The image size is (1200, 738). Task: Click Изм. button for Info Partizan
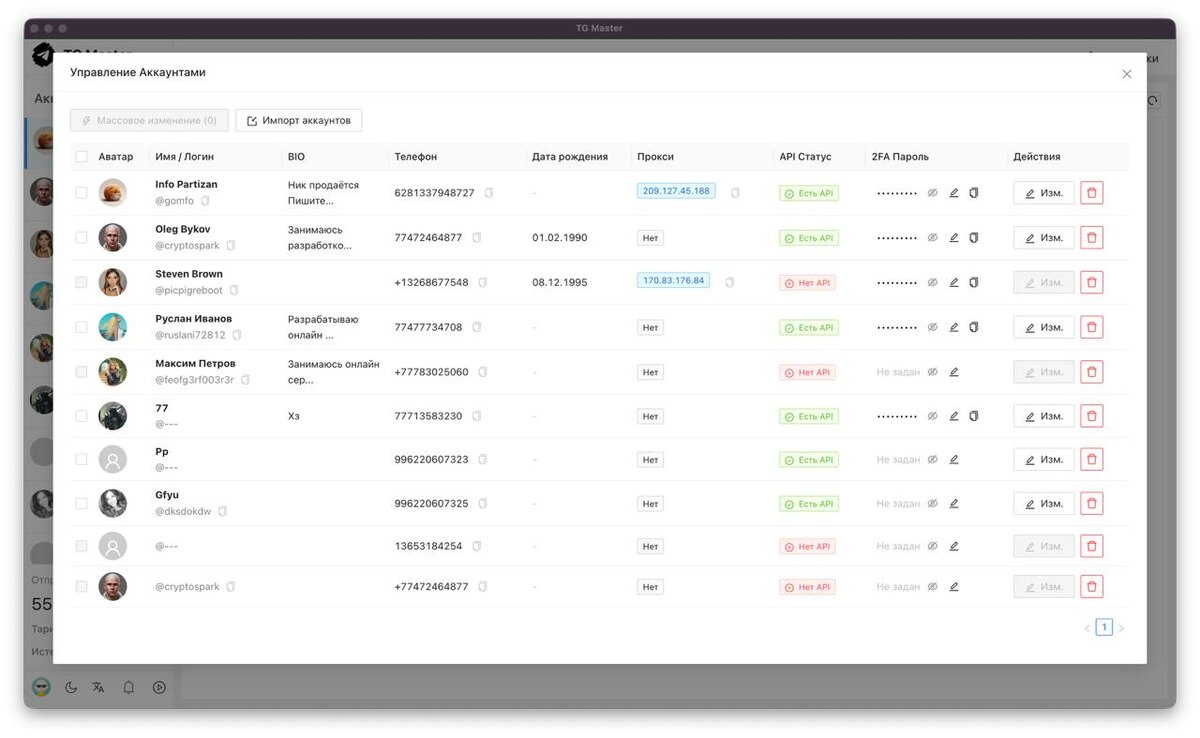click(x=1044, y=193)
